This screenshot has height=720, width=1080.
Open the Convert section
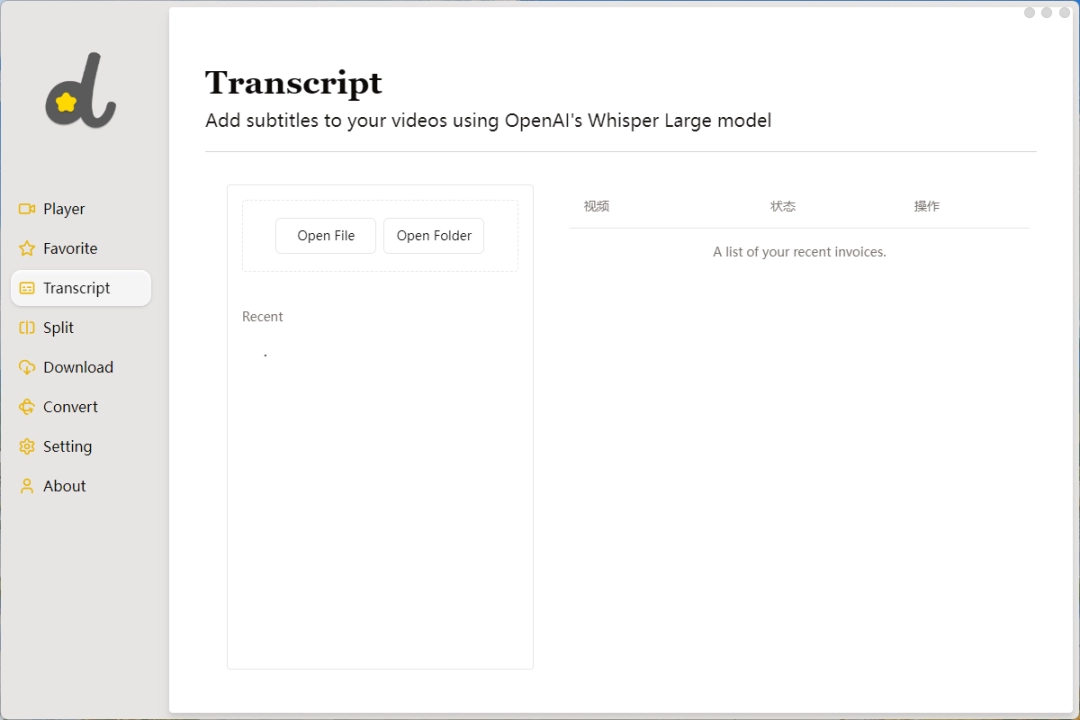70,406
